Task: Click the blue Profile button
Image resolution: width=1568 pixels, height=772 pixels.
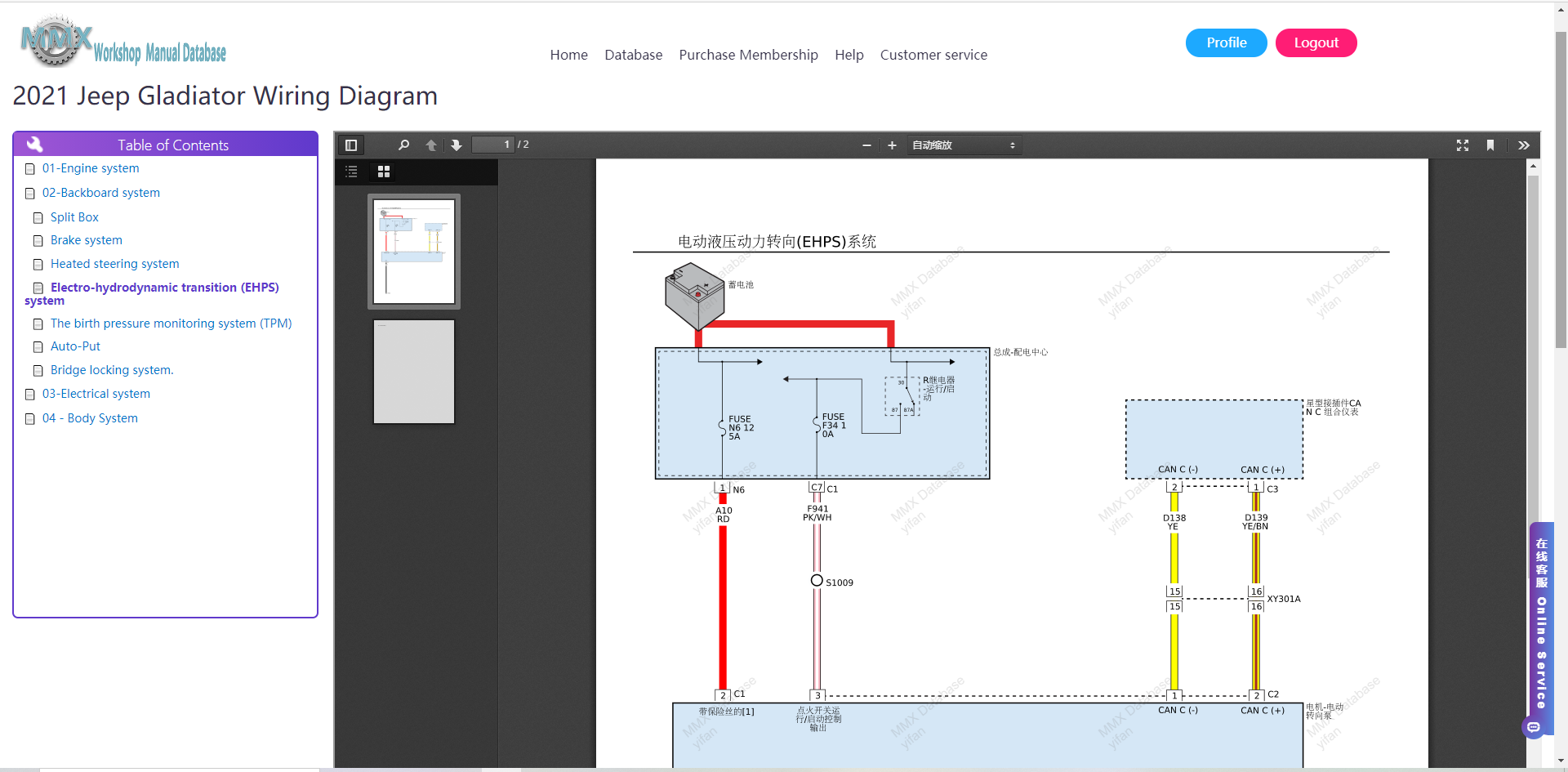Action: click(1227, 42)
